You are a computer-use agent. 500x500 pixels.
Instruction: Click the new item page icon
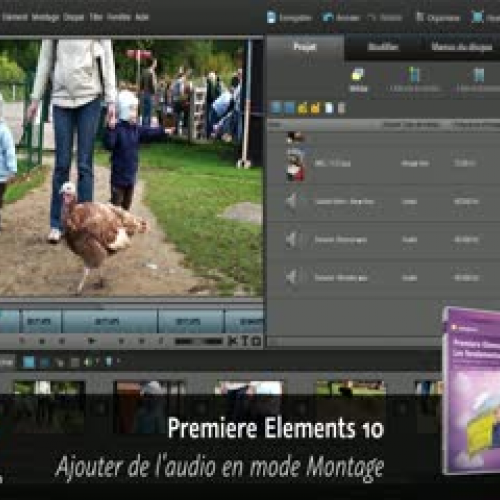[329, 108]
